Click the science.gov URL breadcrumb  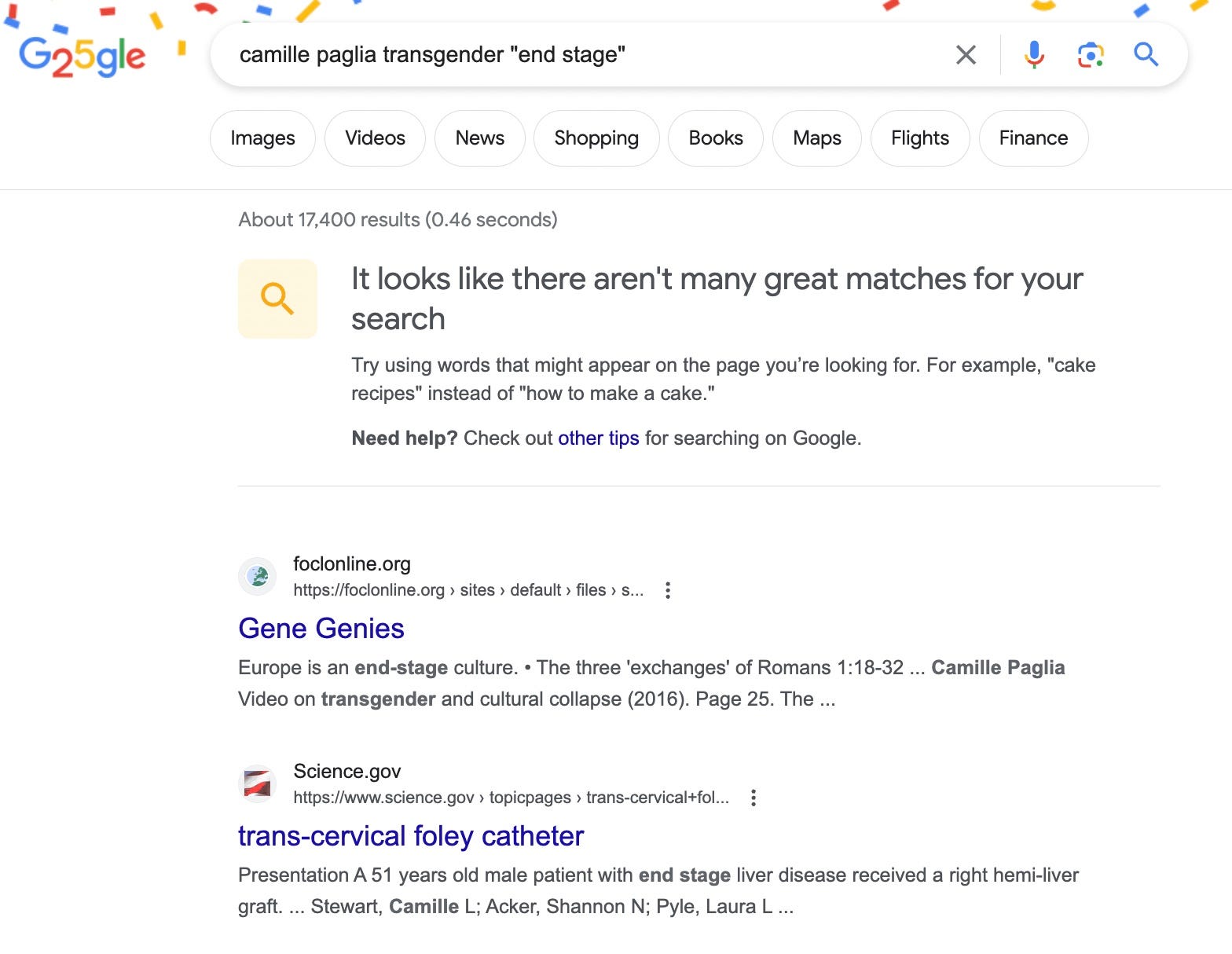pos(511,798)
